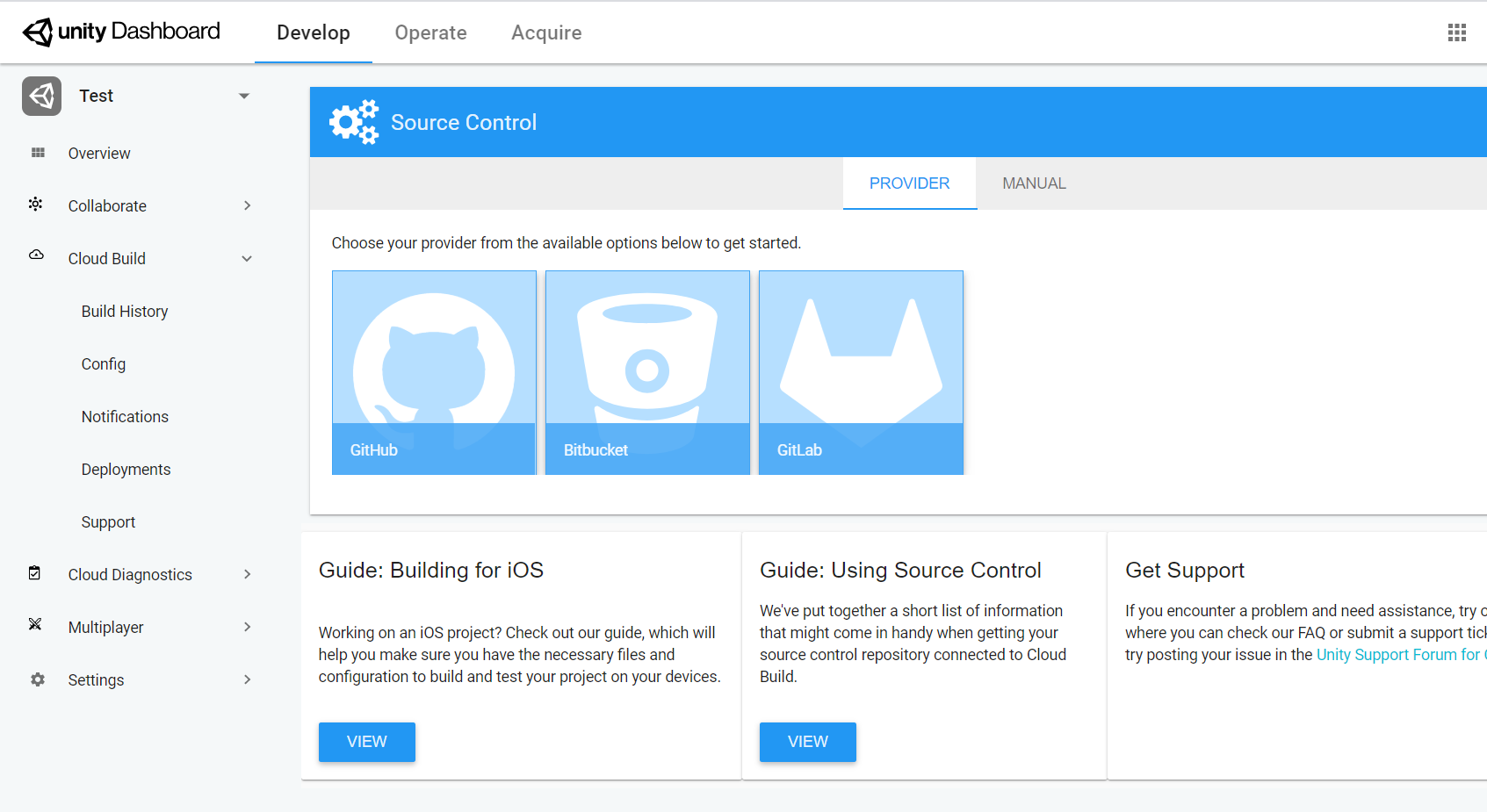Click the Test project name
This screenshot has width=1487, height=812.
coord(97,96)
